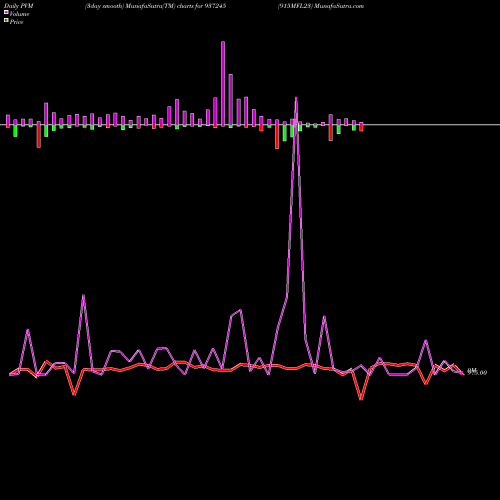The image size is (500, 500).
Task: Click the deepest red dip on the price line
Action: click(x=361, y=399)
